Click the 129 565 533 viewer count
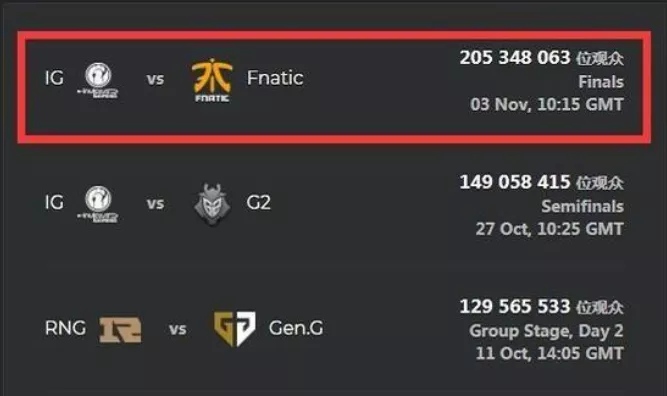The image size is (667, 396). [515, 306]
